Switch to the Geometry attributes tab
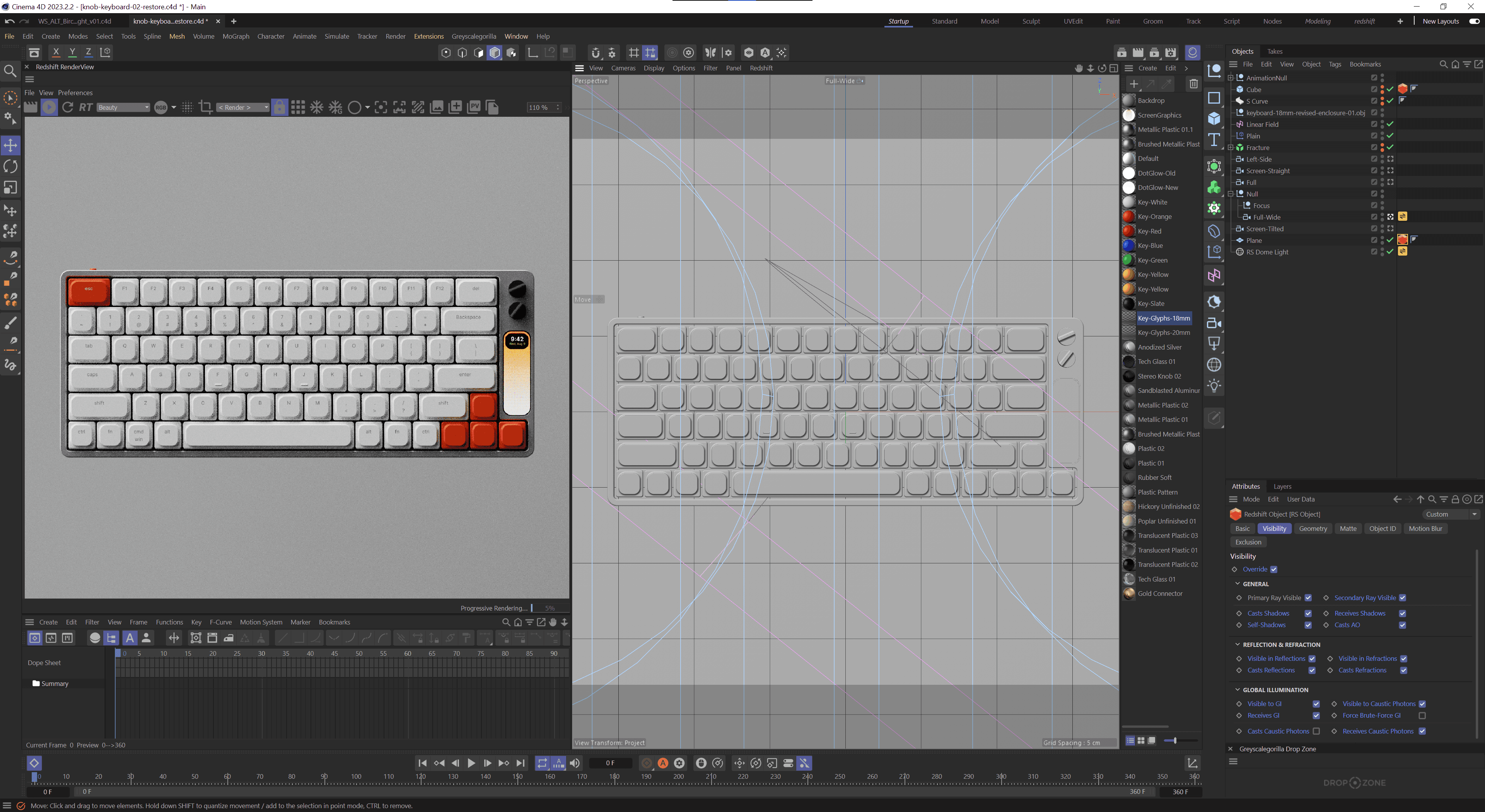The height and width of the screenshot is (812, 1485). [x=1313, y=529]
